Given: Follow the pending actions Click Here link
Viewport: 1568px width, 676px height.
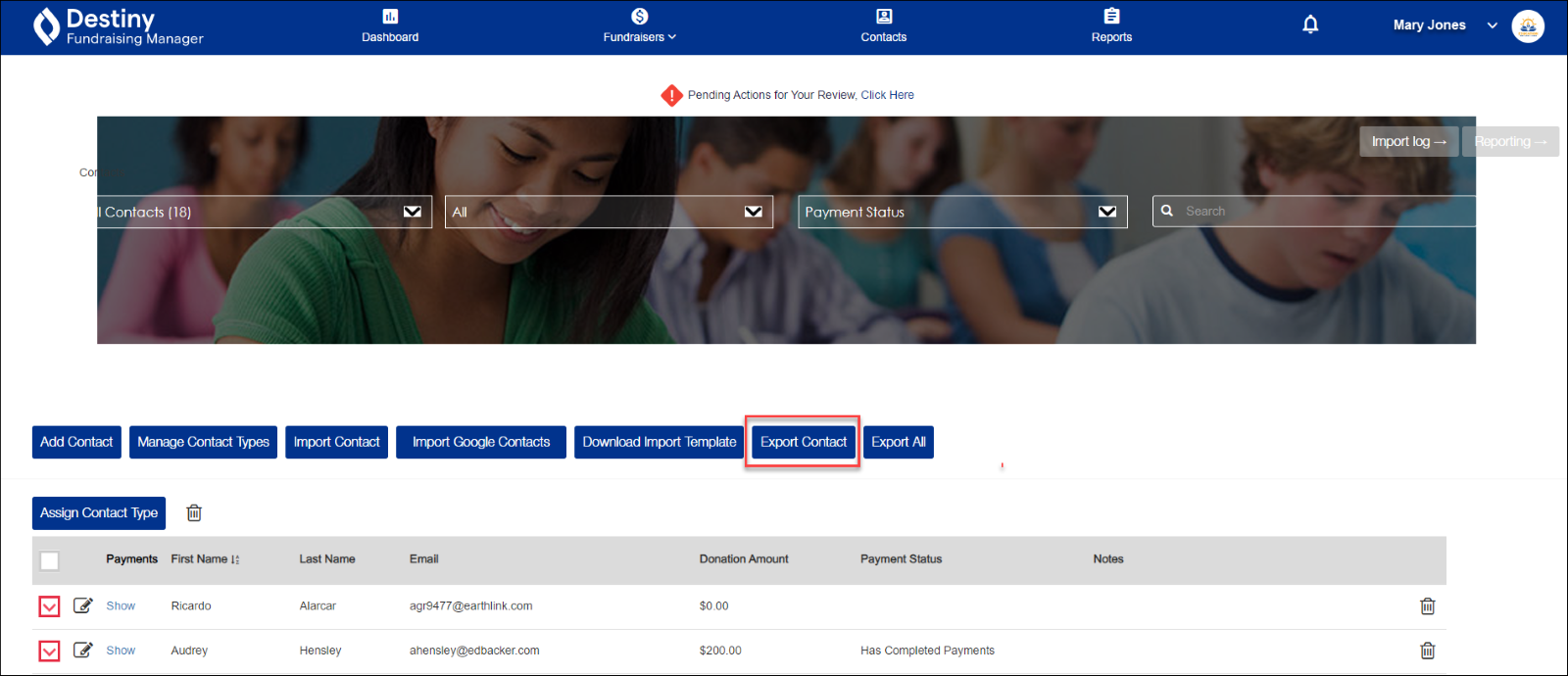Looking at the screenshot, I should (x=887, y=95).
